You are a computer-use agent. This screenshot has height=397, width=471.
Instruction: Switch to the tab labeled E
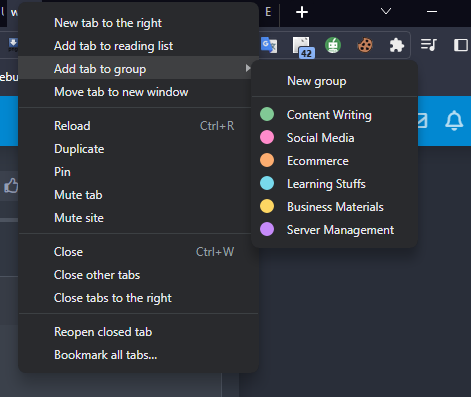268,12
